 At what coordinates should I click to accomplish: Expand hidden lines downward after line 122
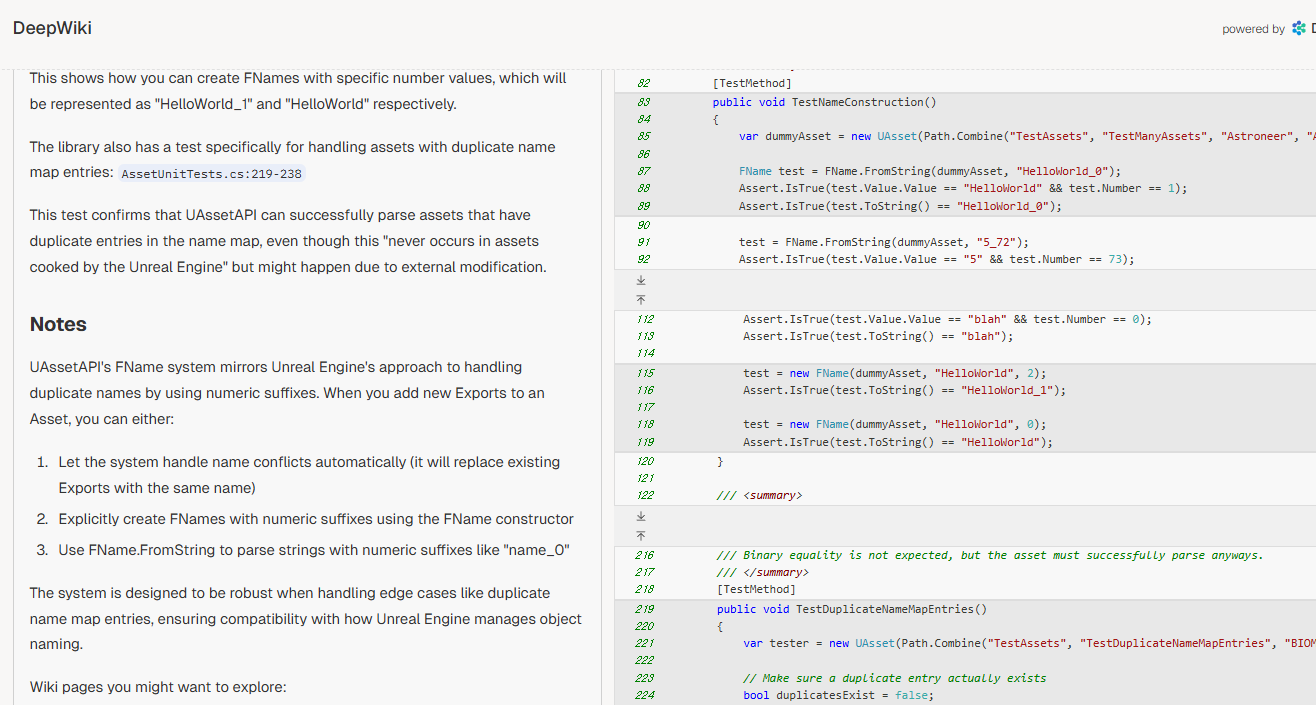641,516
